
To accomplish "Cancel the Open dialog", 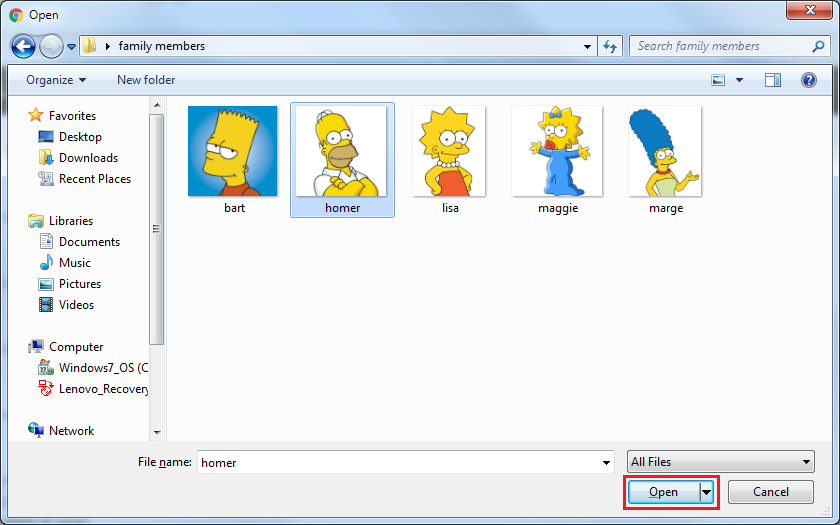I will click(x=770, y=492).
